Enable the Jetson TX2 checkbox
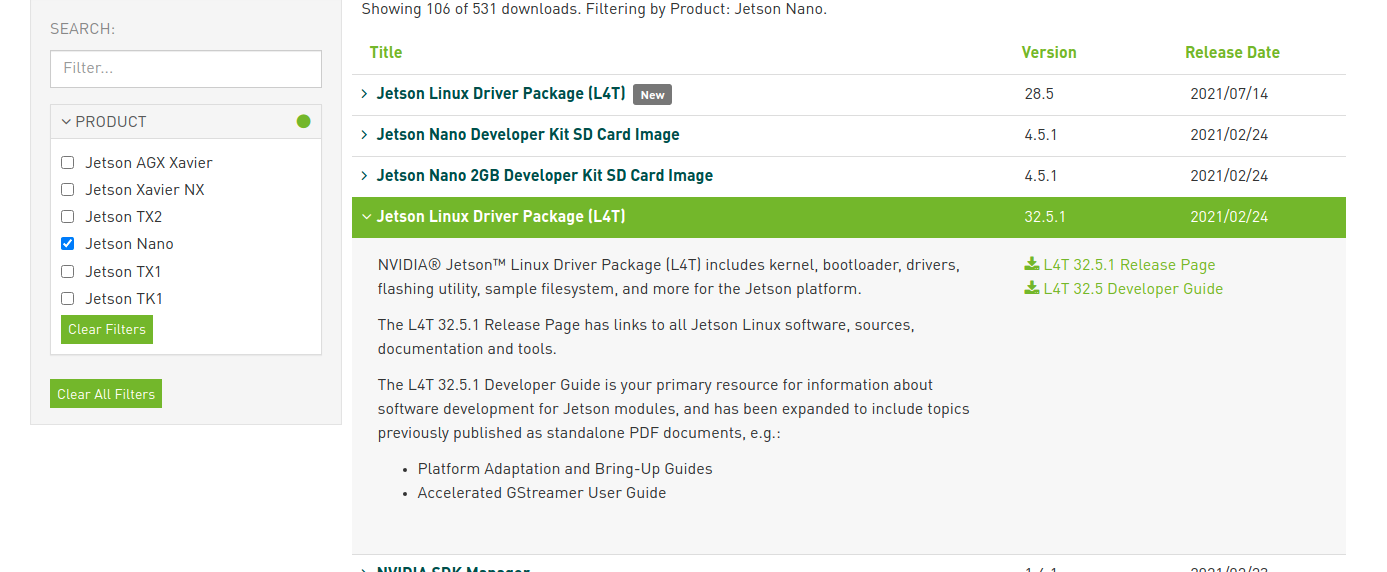 click(x=68, y=217)
